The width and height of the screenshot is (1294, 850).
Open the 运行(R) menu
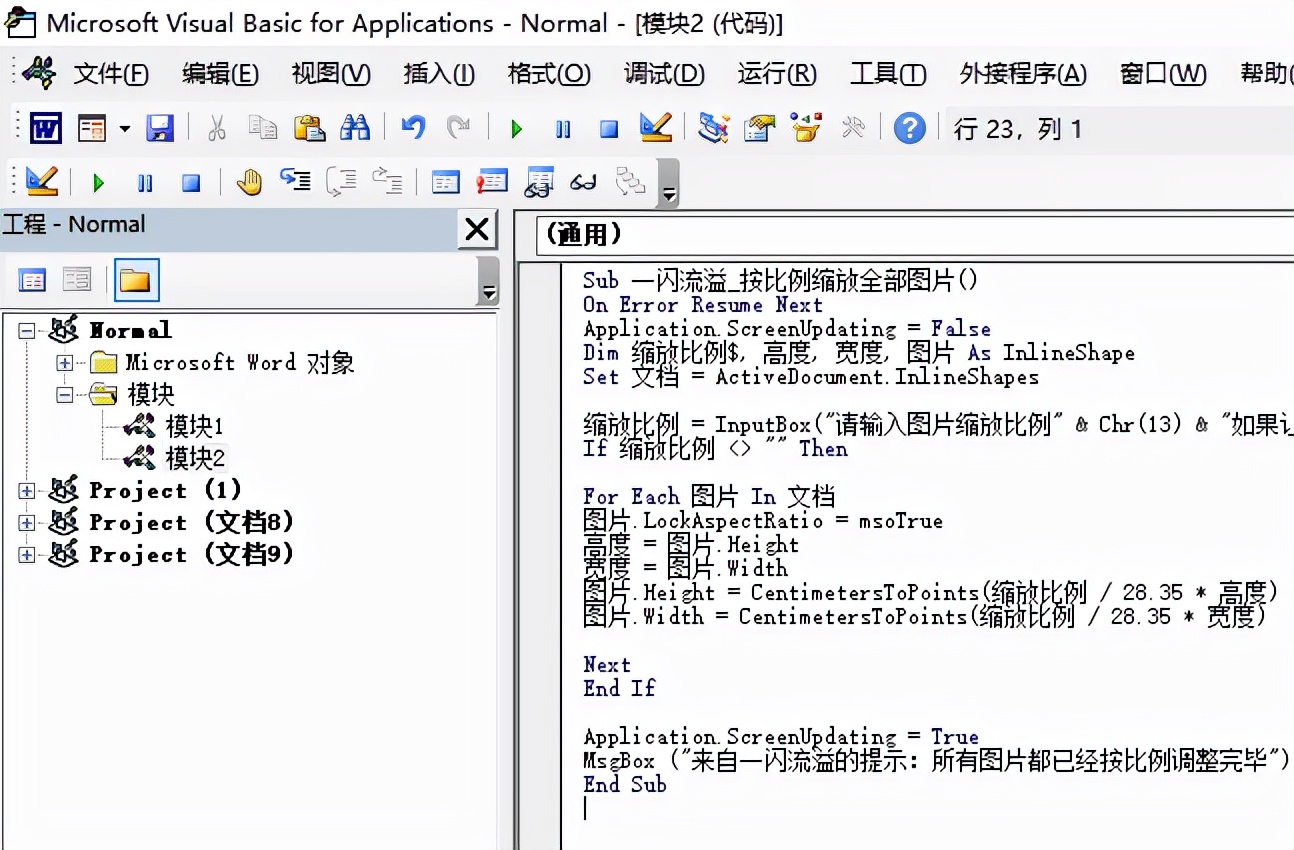pos(777,73)
